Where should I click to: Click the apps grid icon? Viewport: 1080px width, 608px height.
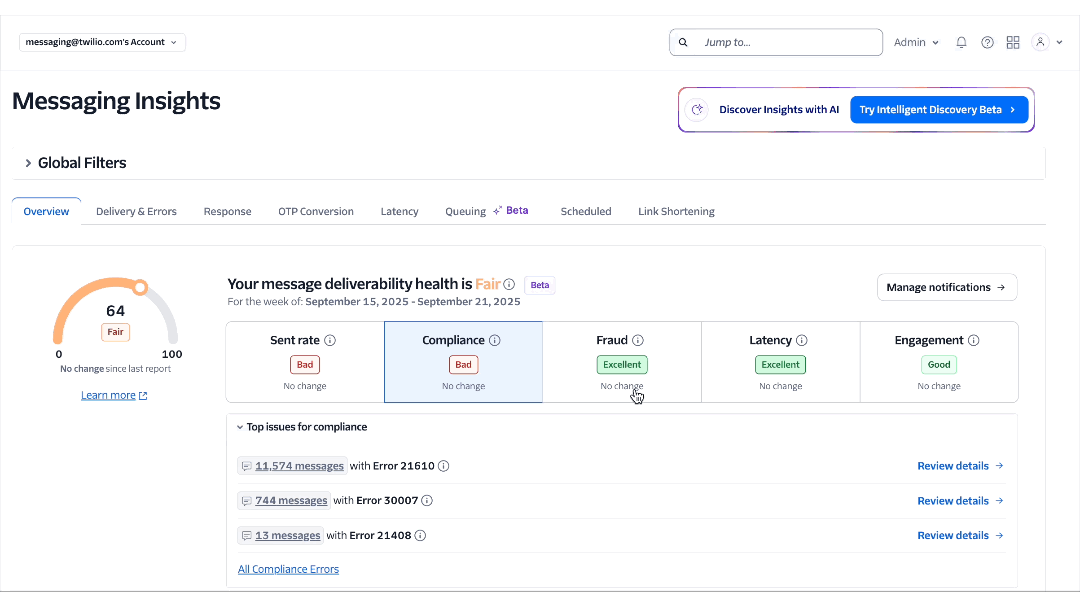pyautogui.click(x=1013, y=42)
